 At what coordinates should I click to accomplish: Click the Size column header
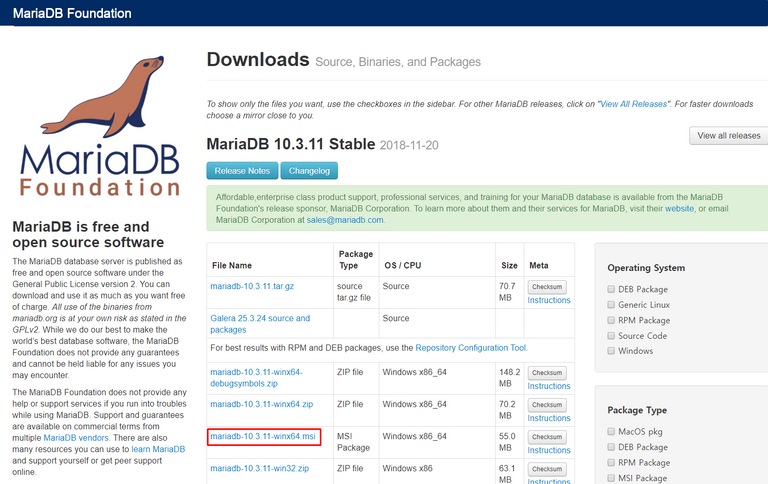click(509, 266)
